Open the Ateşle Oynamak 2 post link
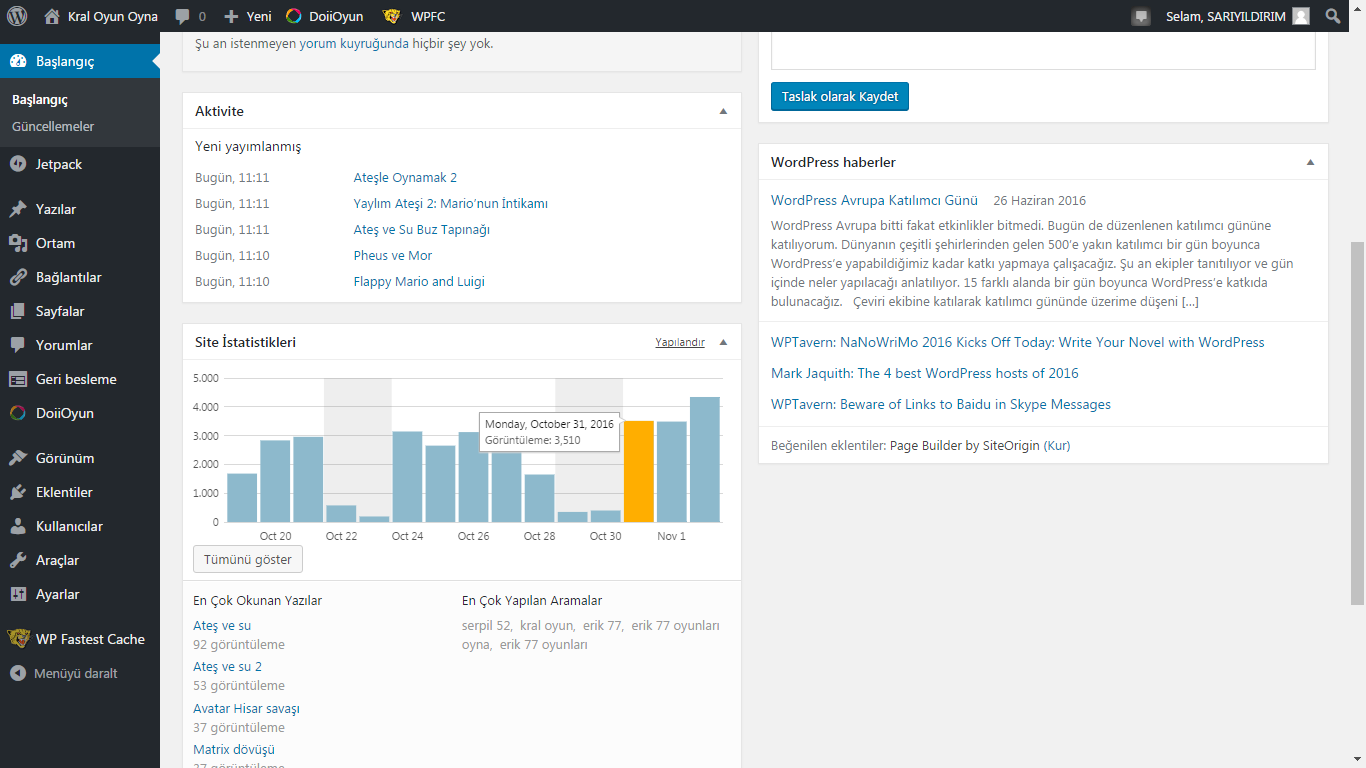The height and width of the screenshot is (768, 1366). tap(405, 178)
